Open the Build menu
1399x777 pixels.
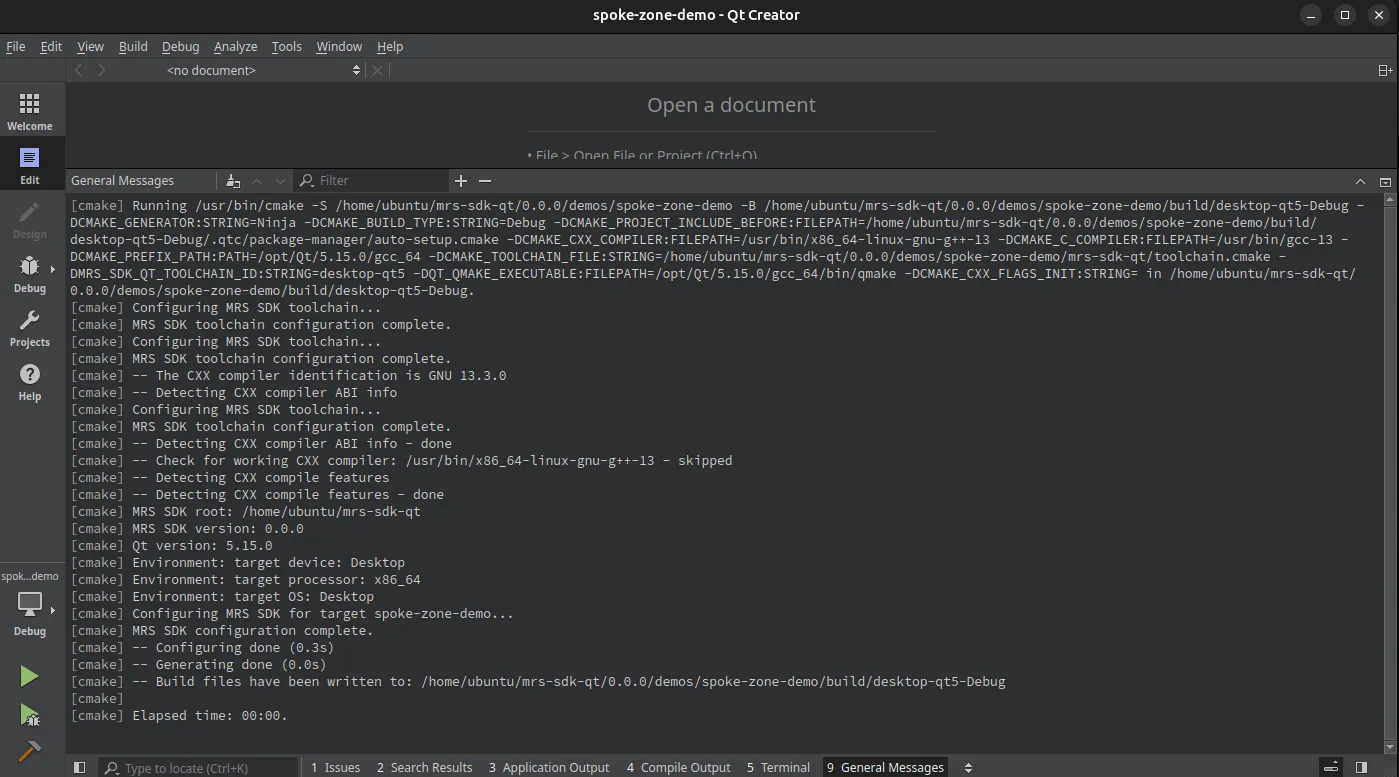coord(133,46)
